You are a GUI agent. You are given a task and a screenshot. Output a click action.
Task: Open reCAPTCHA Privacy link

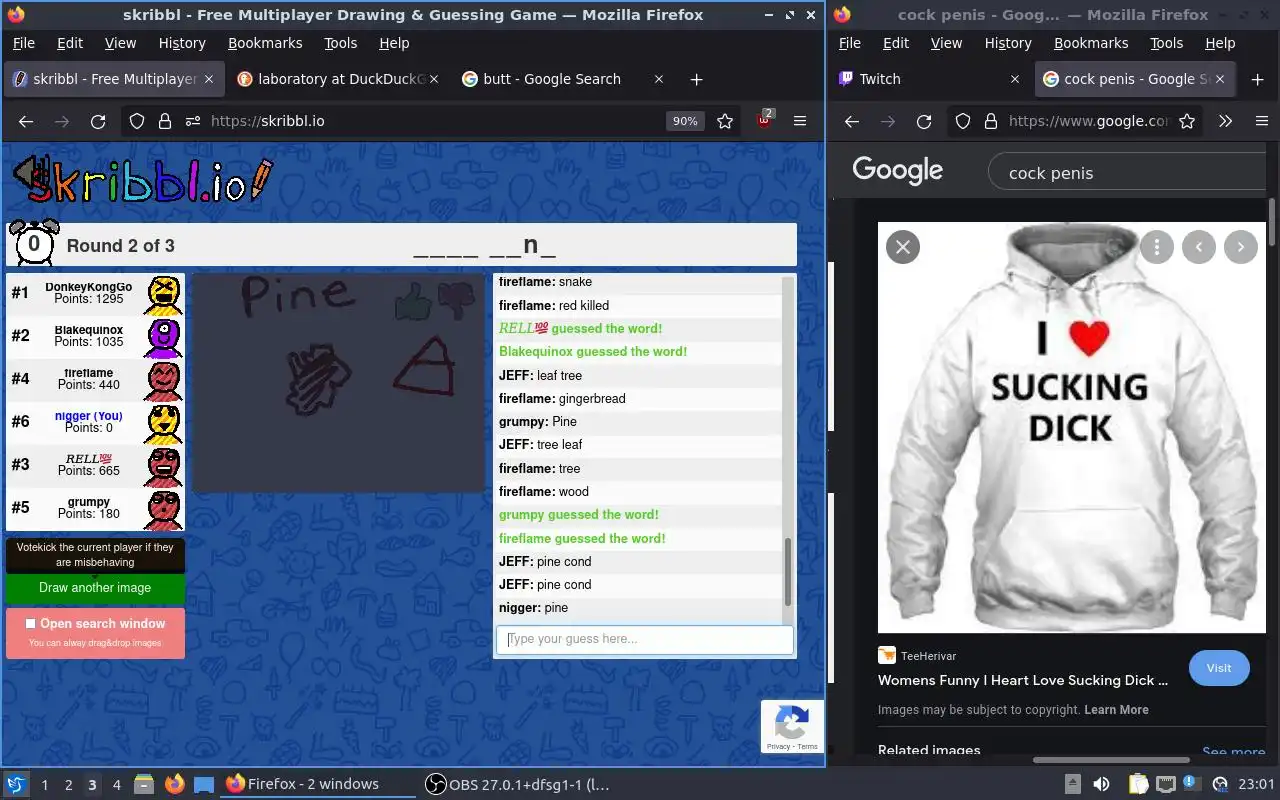pyautogui.click(x=778, y=747)
